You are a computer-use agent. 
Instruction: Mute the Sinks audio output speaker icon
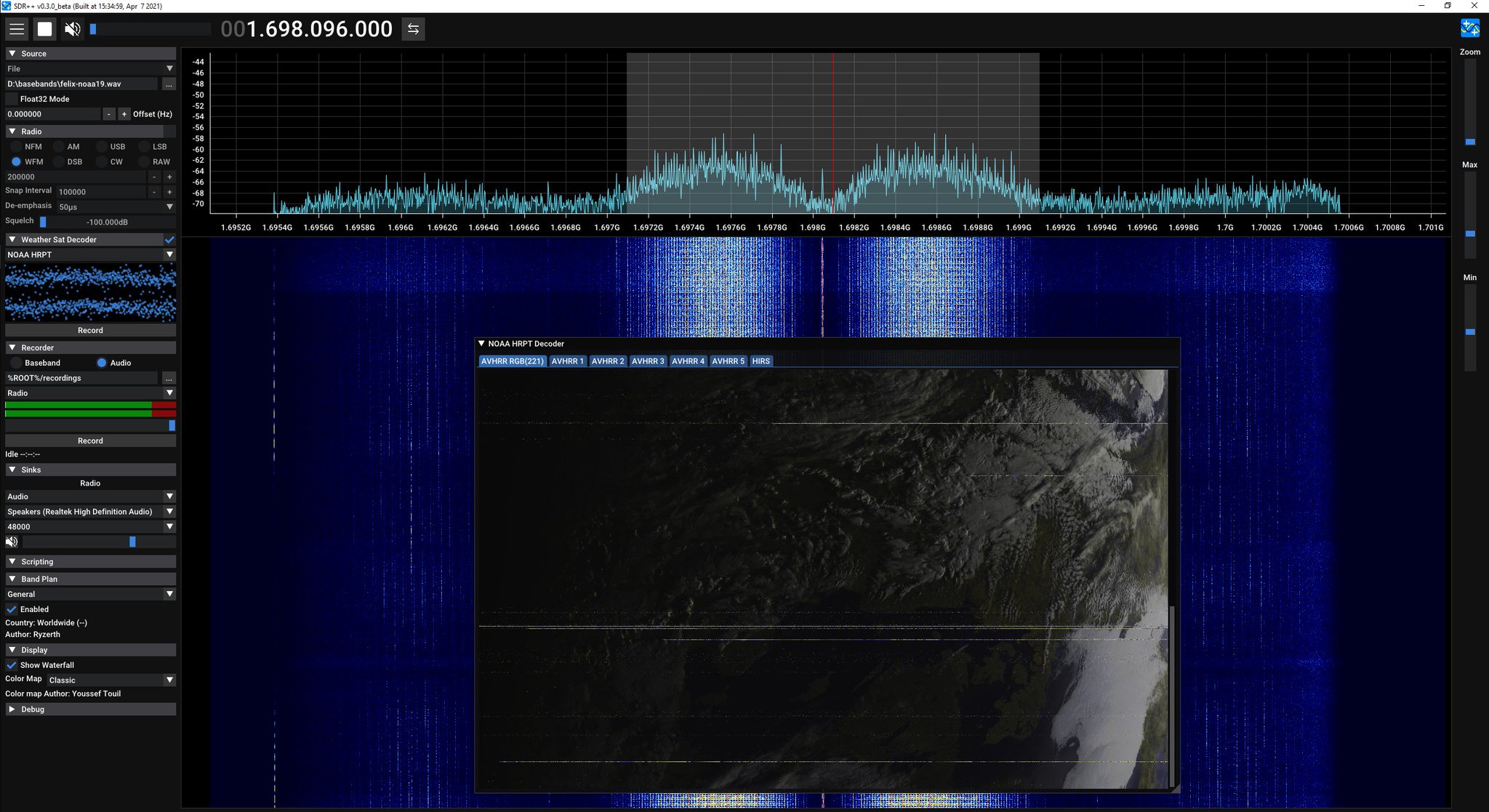tap(12, 541)
